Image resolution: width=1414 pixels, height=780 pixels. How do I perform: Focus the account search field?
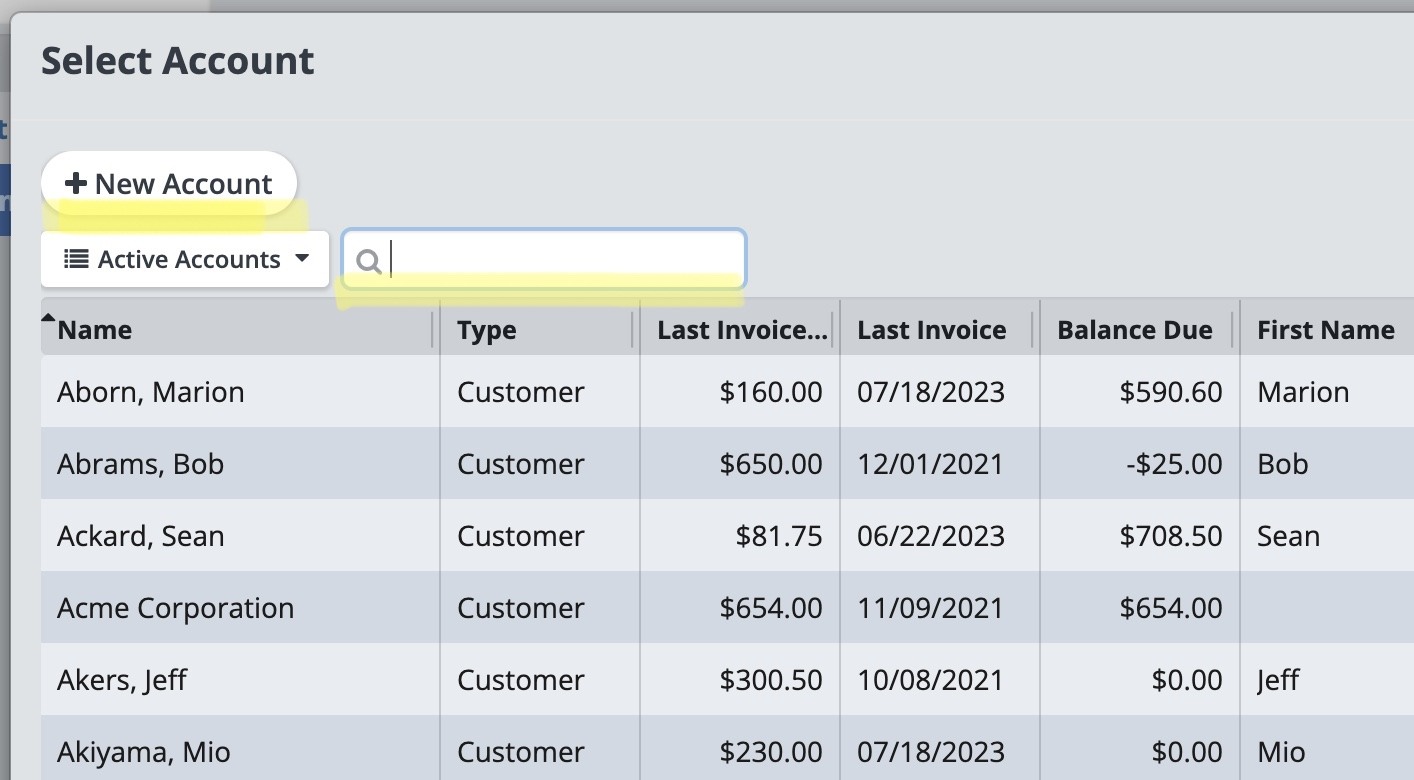click(x=560, y=260)
